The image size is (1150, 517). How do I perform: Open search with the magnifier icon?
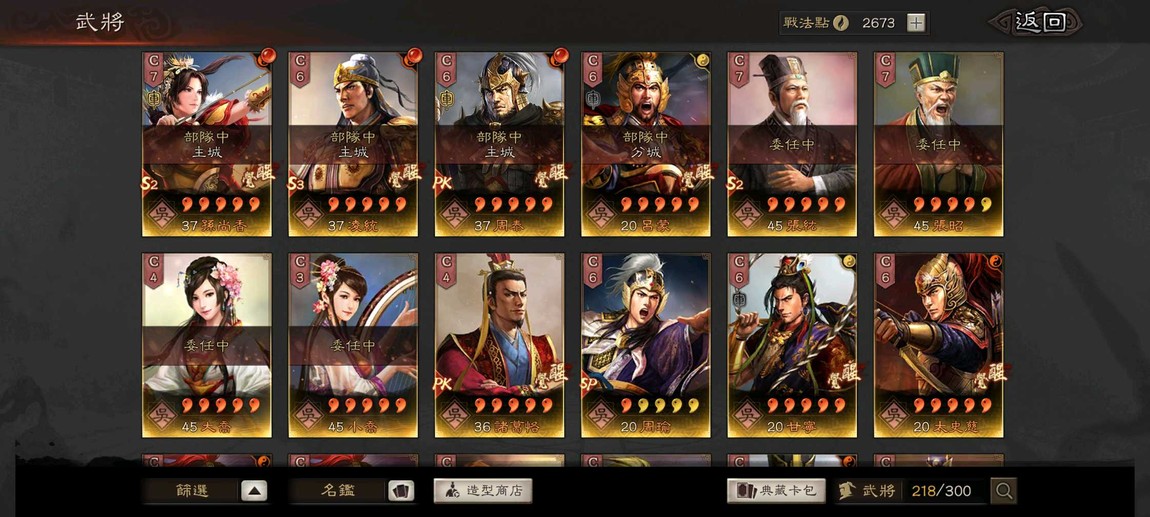coord(1003,491)
